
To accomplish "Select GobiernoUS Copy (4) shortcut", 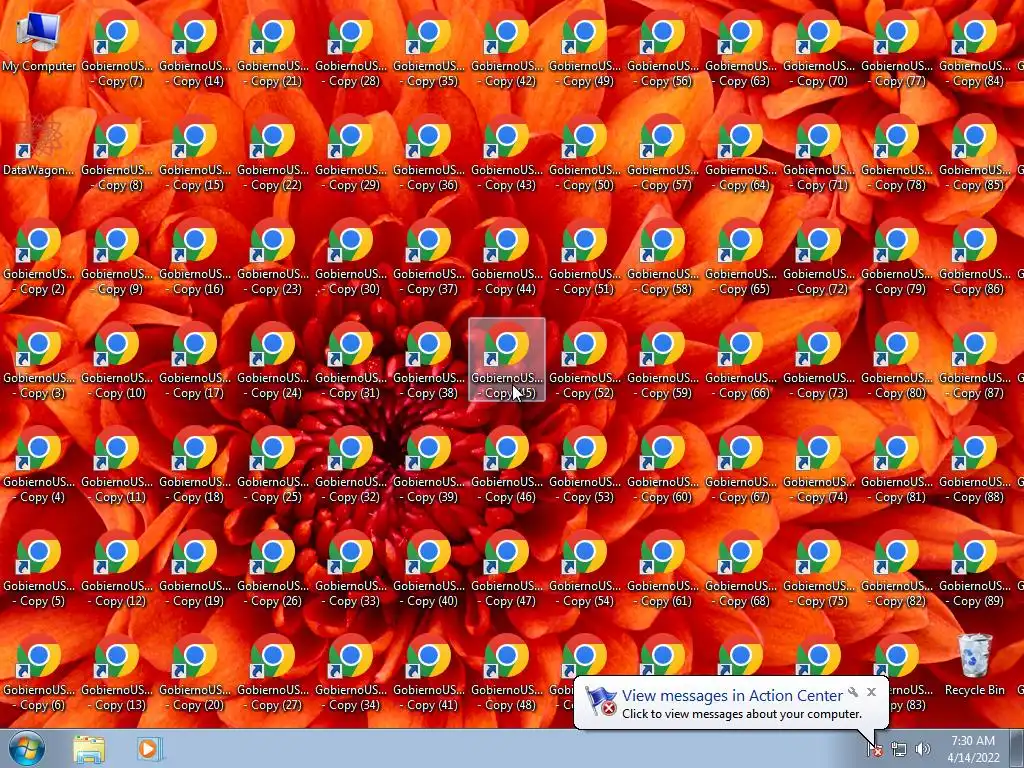I will click(x=39, y=464).
